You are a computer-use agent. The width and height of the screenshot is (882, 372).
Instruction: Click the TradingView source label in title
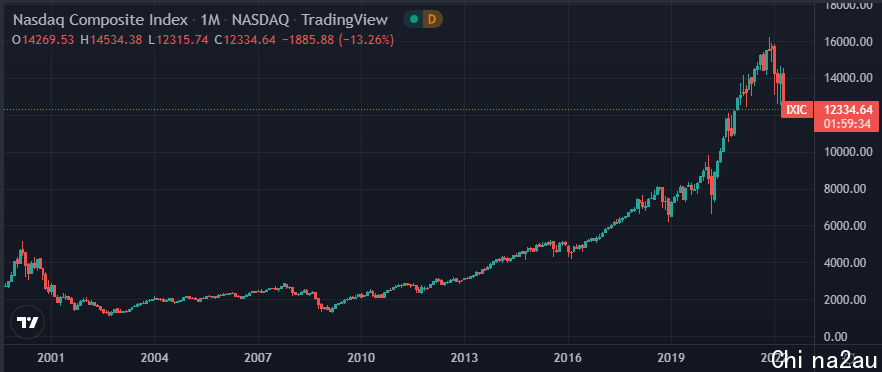click(x=345, y=20)
